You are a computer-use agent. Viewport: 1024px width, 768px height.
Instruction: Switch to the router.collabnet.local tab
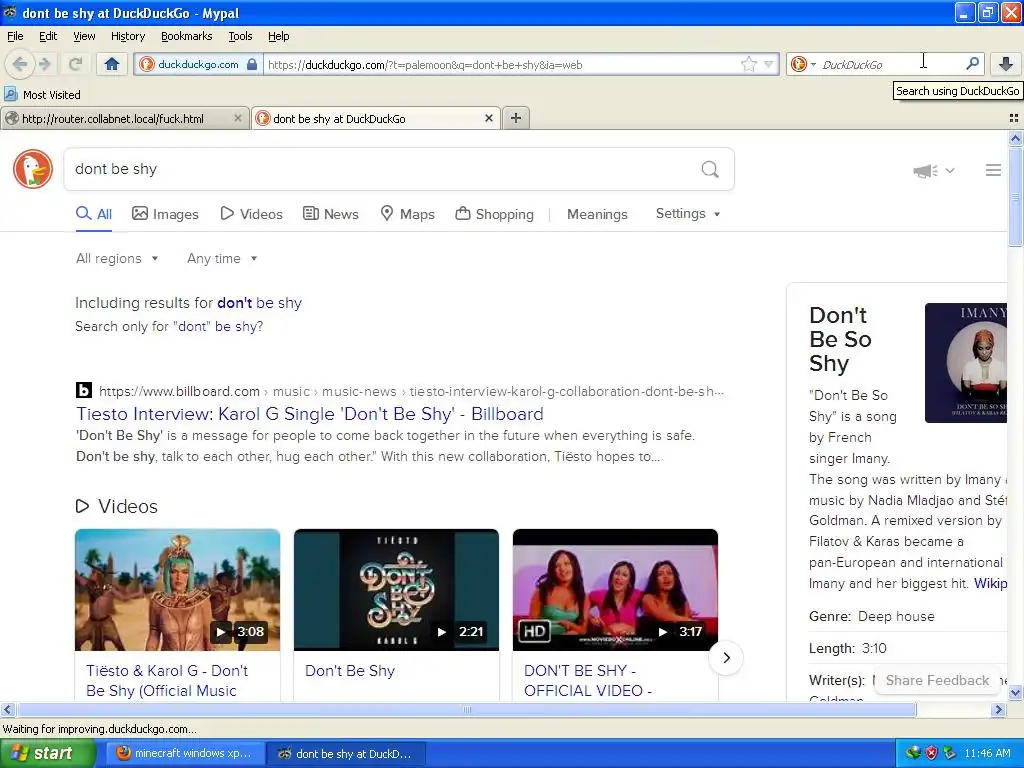(x=124, y=118)
